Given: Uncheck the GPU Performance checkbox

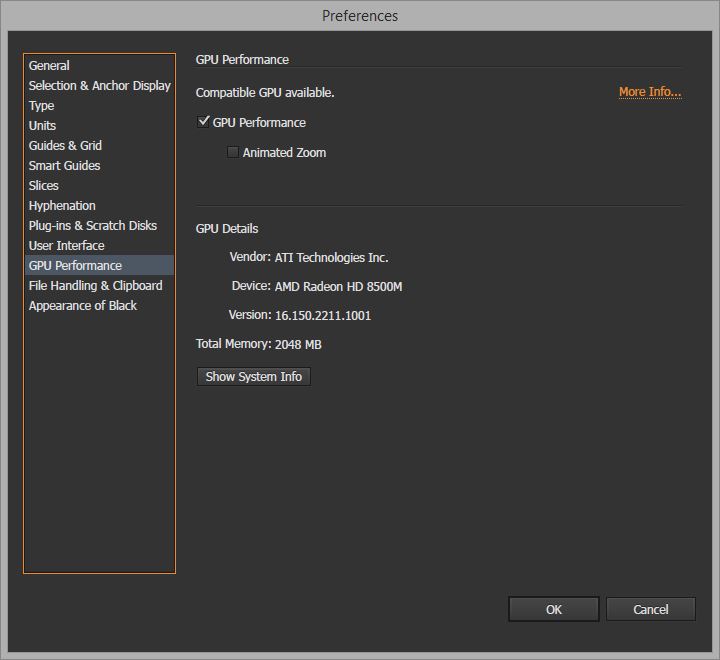Looking at the screenshot, I should (203, 122).
